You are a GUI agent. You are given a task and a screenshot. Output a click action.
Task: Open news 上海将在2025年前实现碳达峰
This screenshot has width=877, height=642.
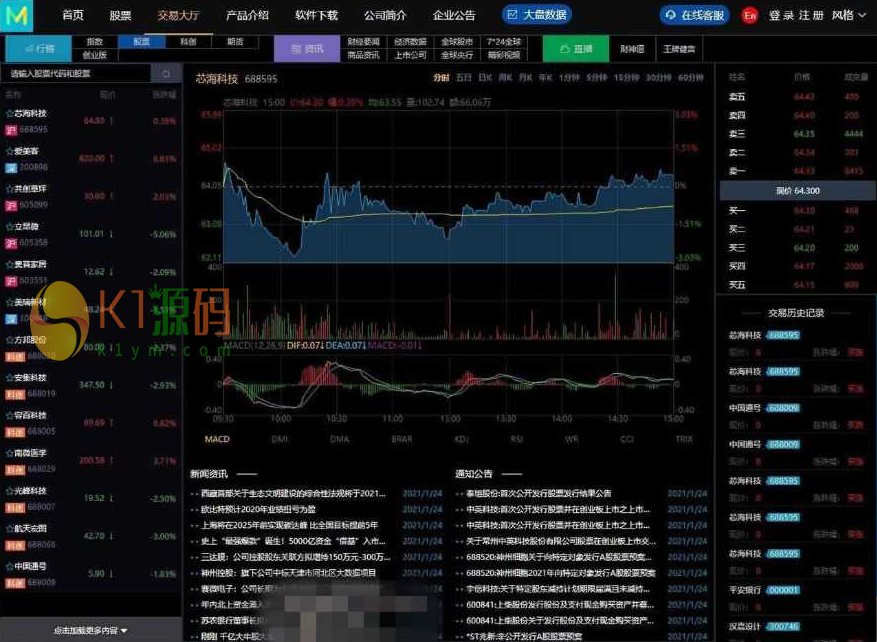(289, 525)
